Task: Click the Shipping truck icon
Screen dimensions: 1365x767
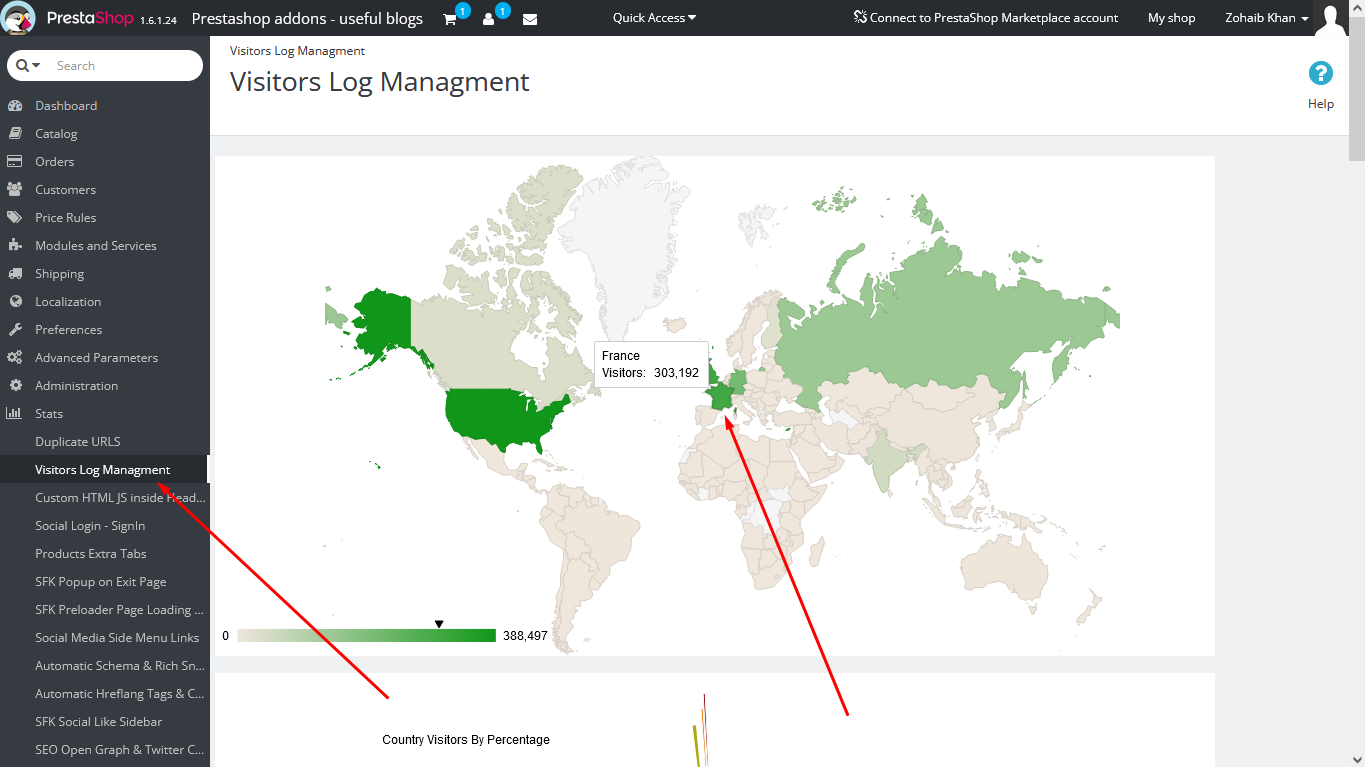Action: click(15, 273)
